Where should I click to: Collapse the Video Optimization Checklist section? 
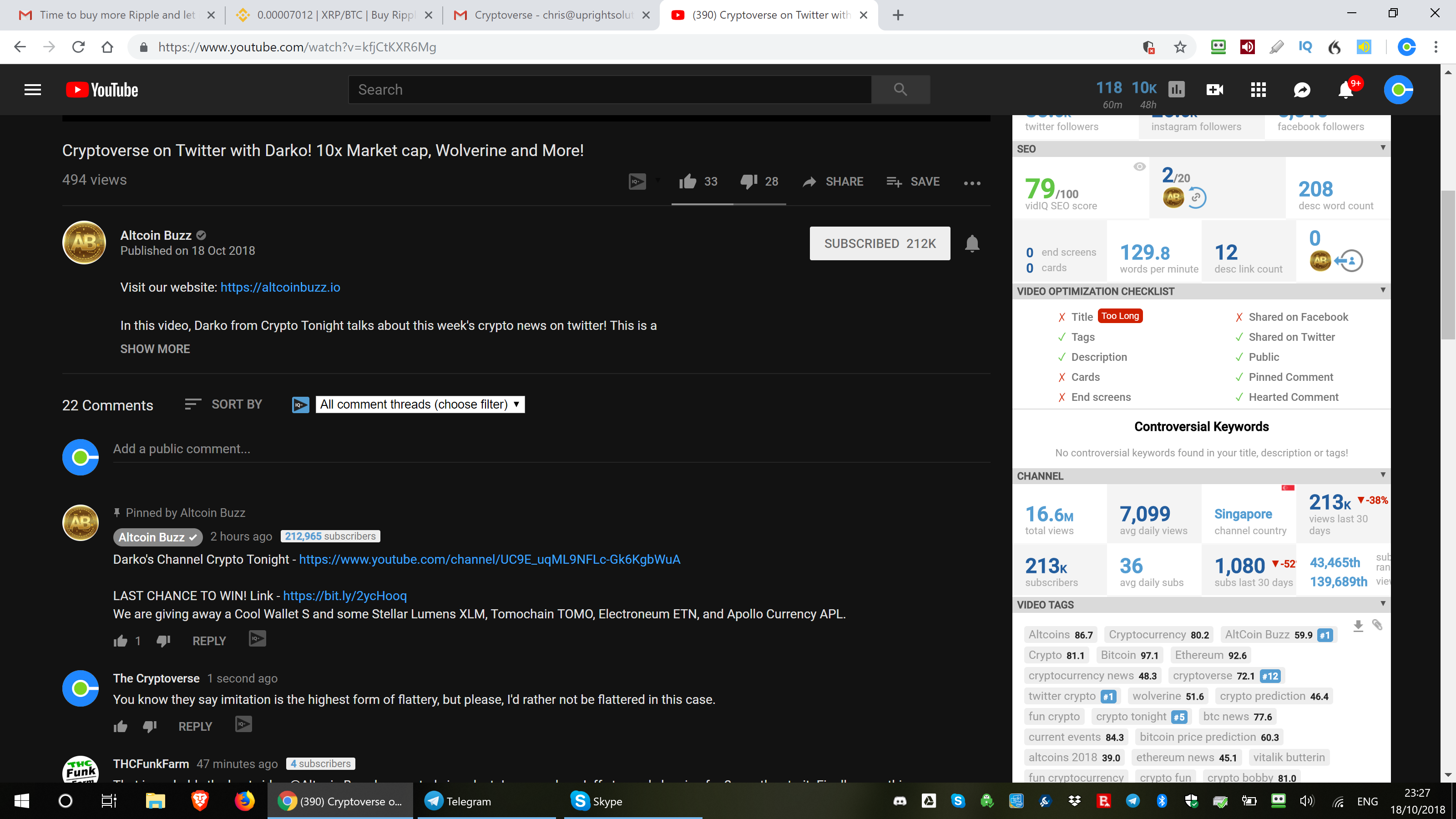(x=1383, y=291)
